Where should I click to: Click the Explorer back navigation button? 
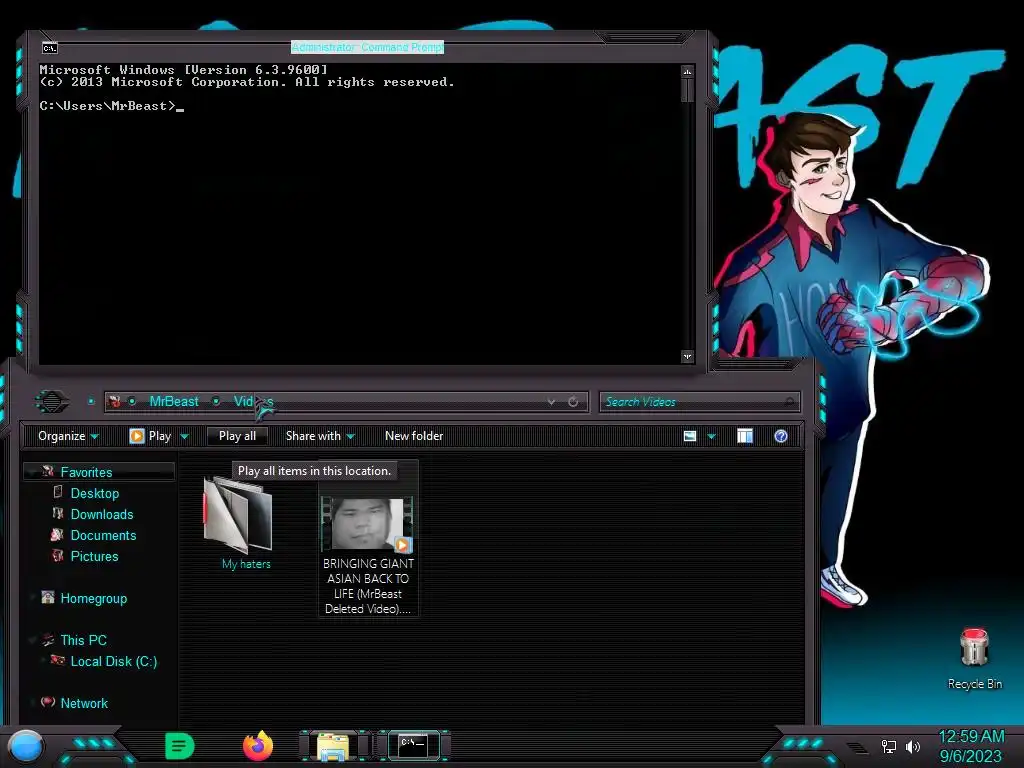(52, 401)
